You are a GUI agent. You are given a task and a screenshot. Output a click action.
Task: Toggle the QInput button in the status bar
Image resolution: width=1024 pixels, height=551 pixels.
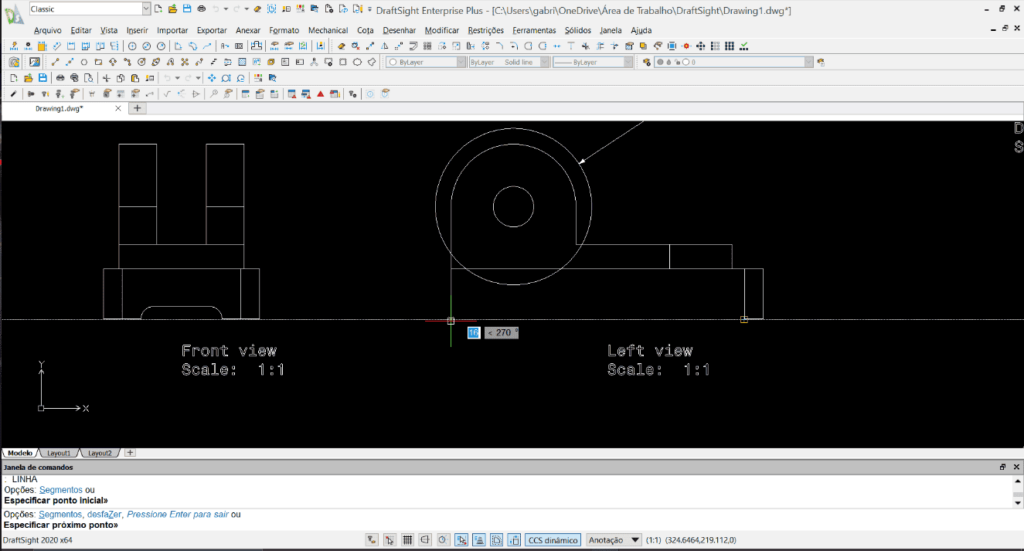coord(514,540)
